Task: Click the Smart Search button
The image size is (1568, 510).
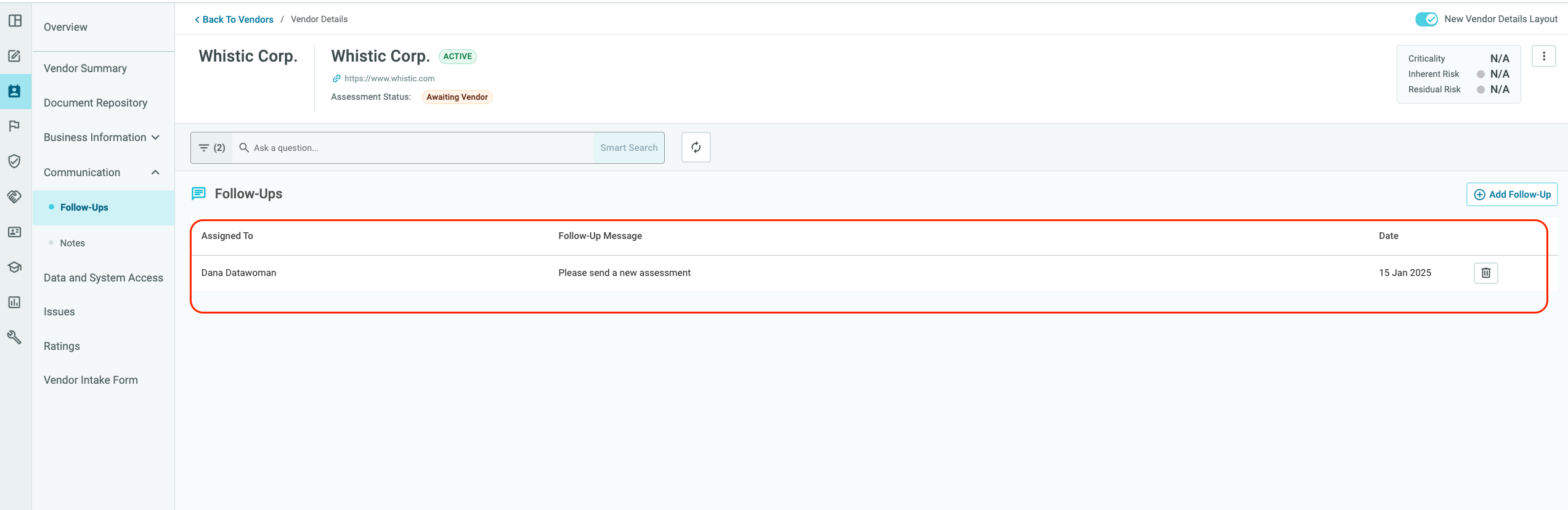Action: click(x=629, y=148)
